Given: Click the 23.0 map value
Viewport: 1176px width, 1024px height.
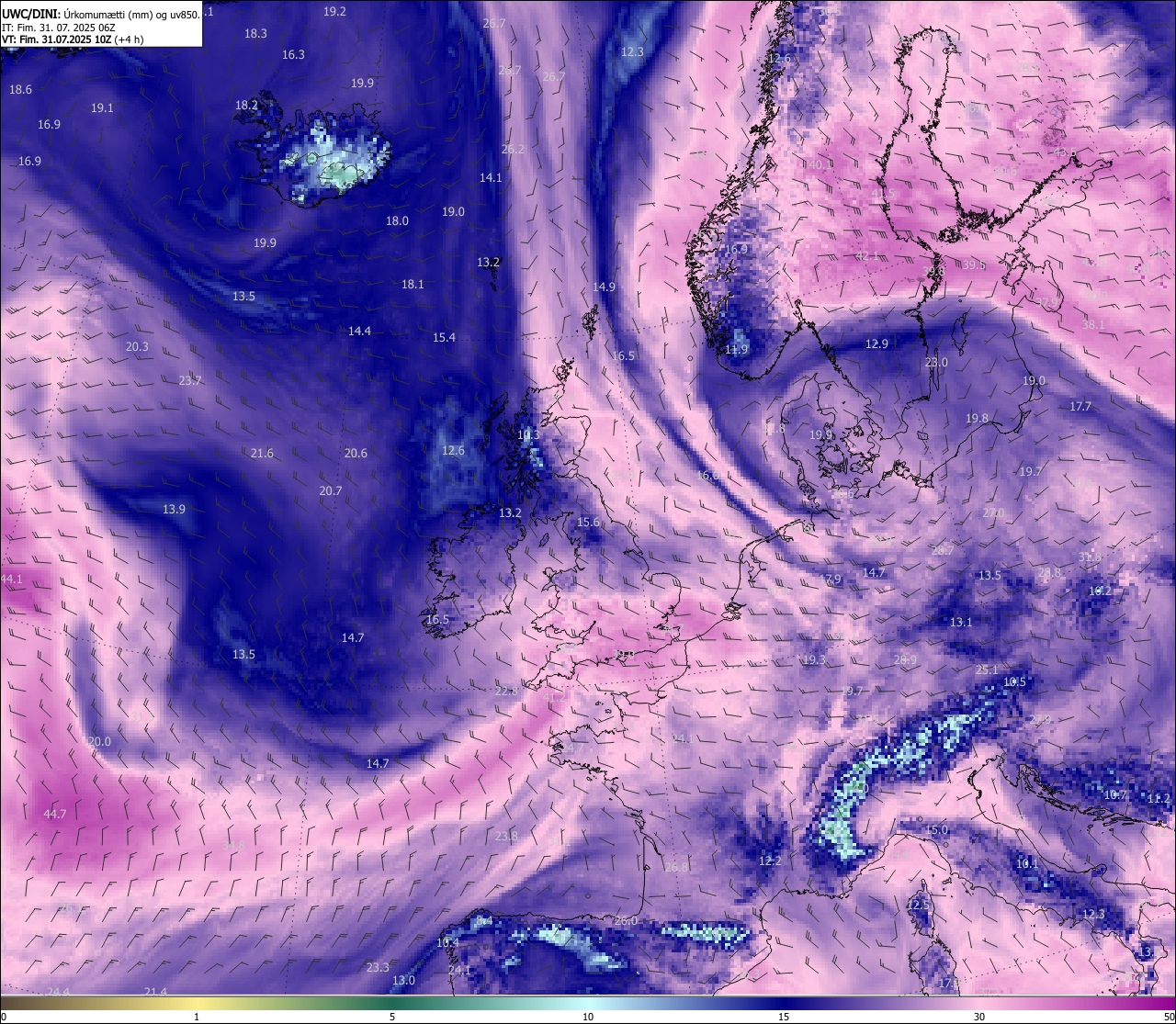Looking at the screenshot, I should pyautogui.click(x=936, y=362).
